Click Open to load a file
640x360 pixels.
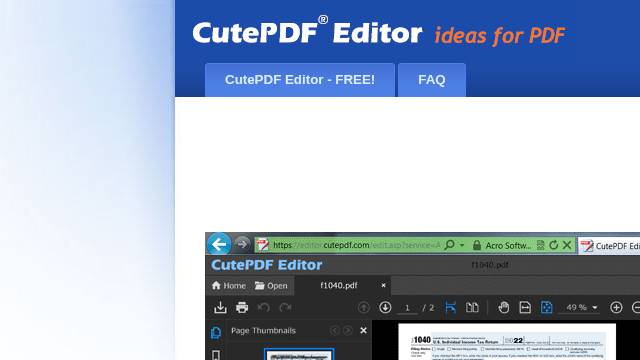point(271,286)
